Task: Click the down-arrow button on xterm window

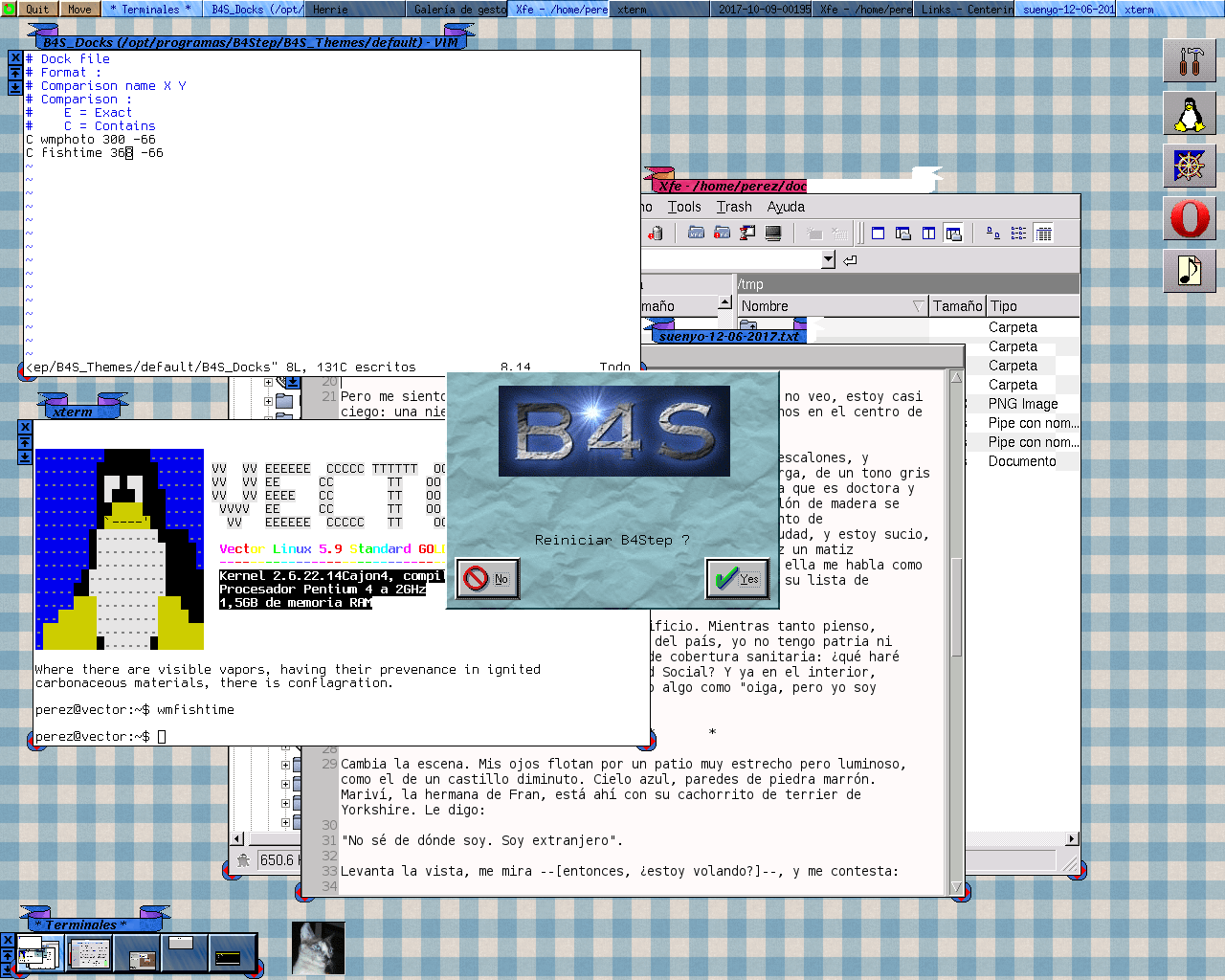Action: (x=25, y=457)
